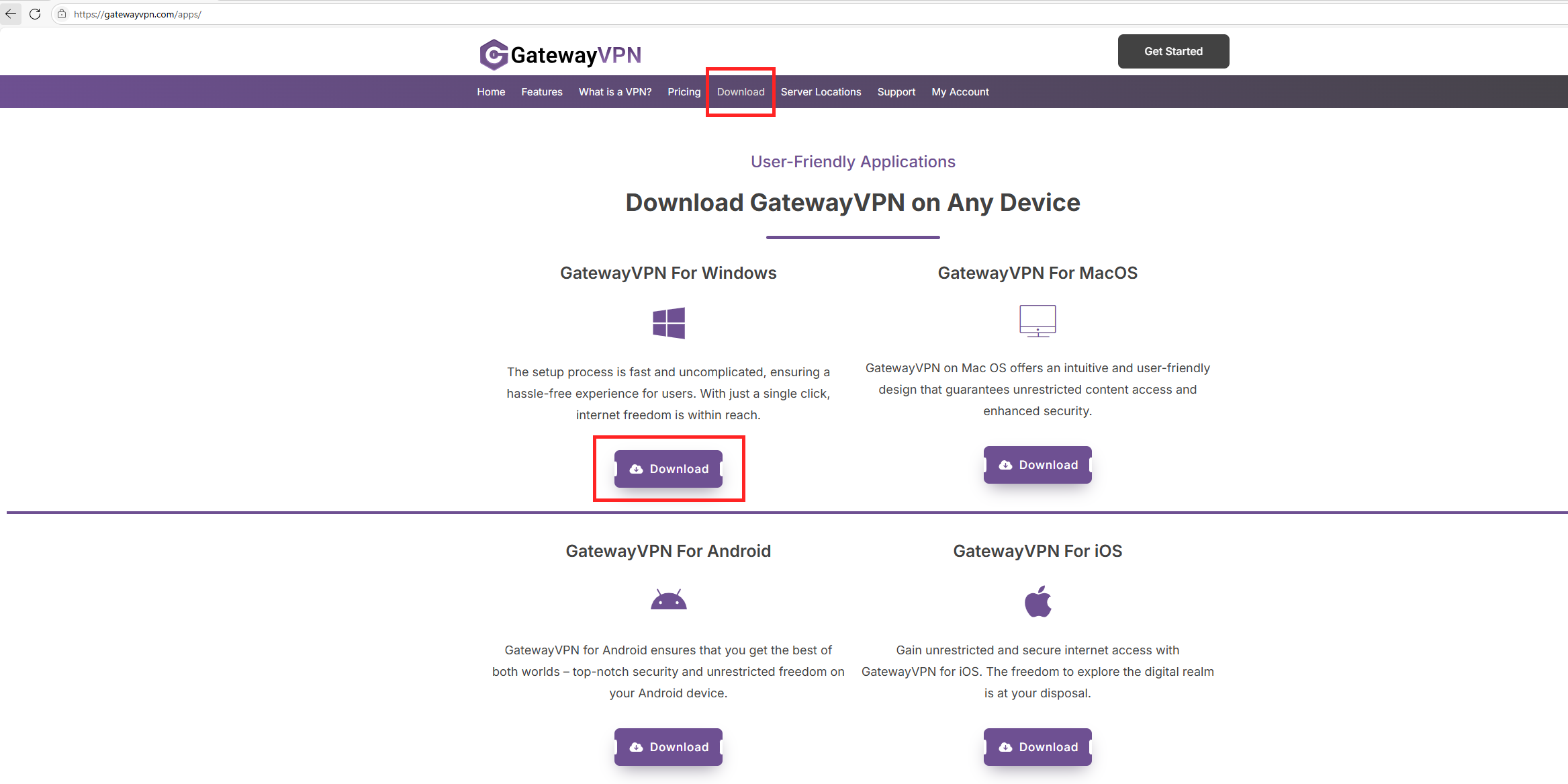Click the Android 'best of both worlds' description
Screen dimensions: 1568x784
click(x=668, y=672)
